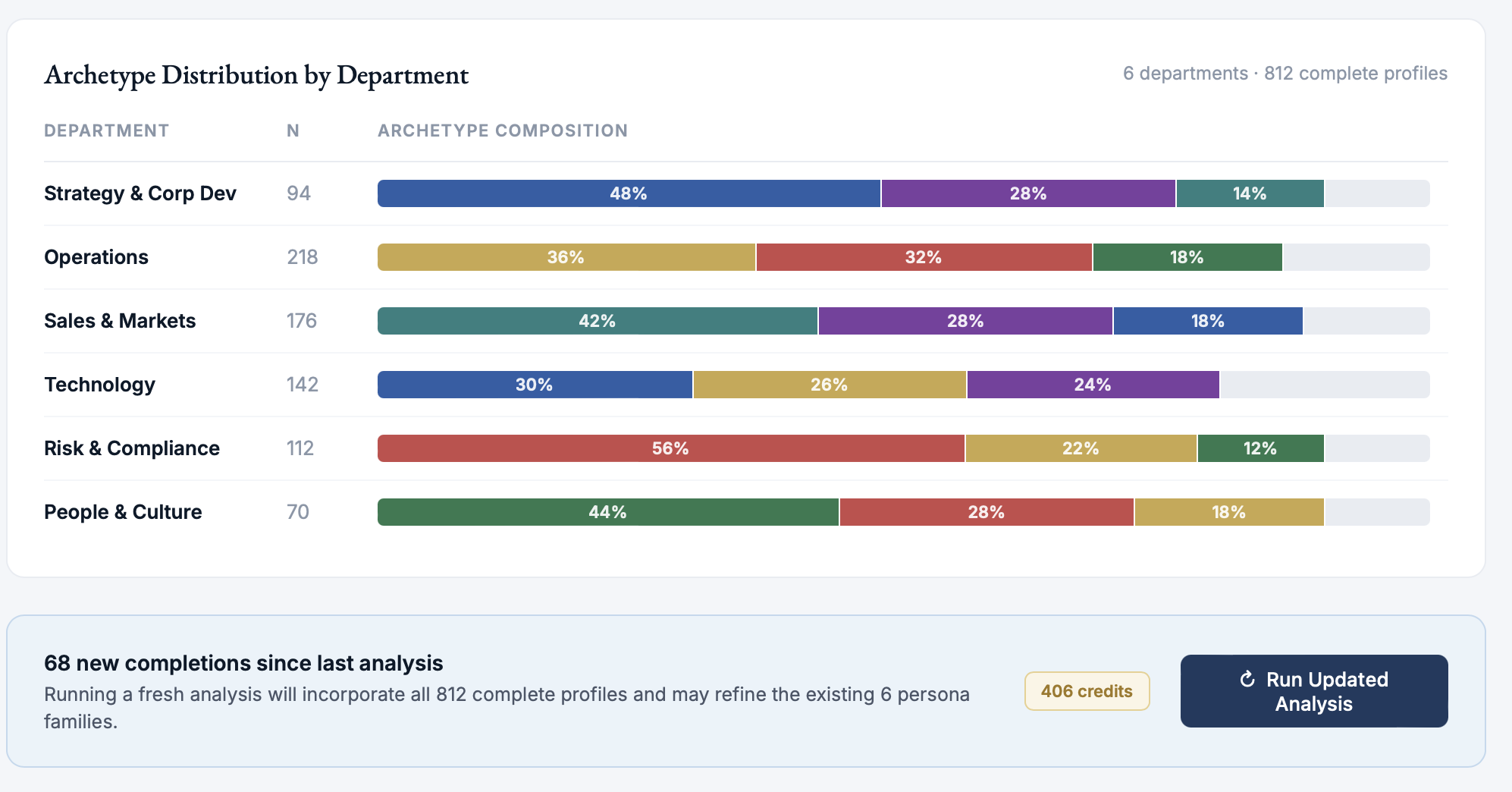Click the ARCHETYPE COMPOSITION column header
This screenshot has height=792, width=1512.
(x=502, y=130)
